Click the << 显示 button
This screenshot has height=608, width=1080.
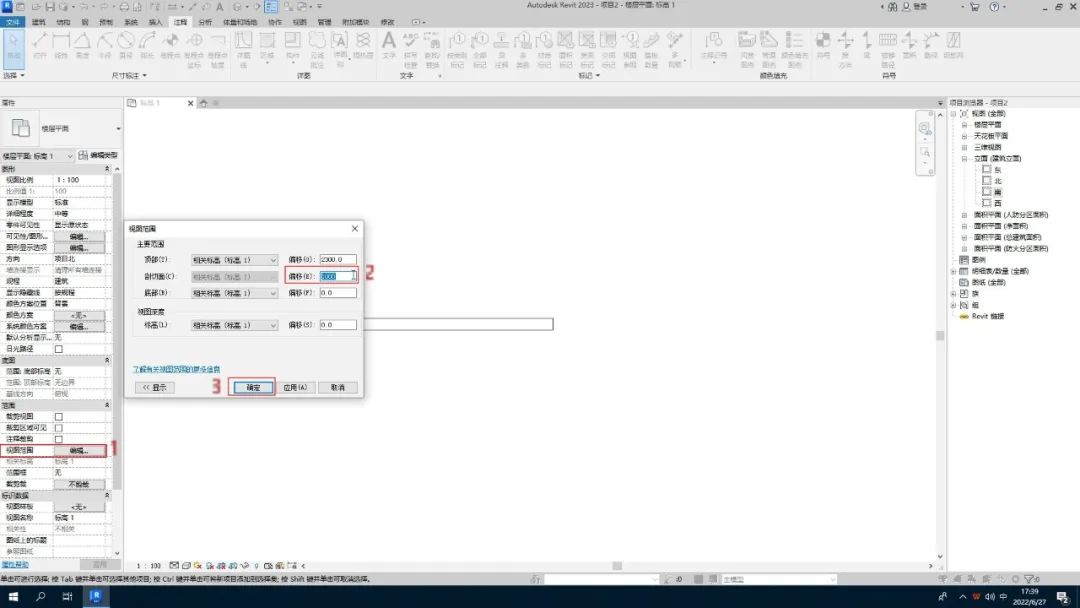click(154, 388)
